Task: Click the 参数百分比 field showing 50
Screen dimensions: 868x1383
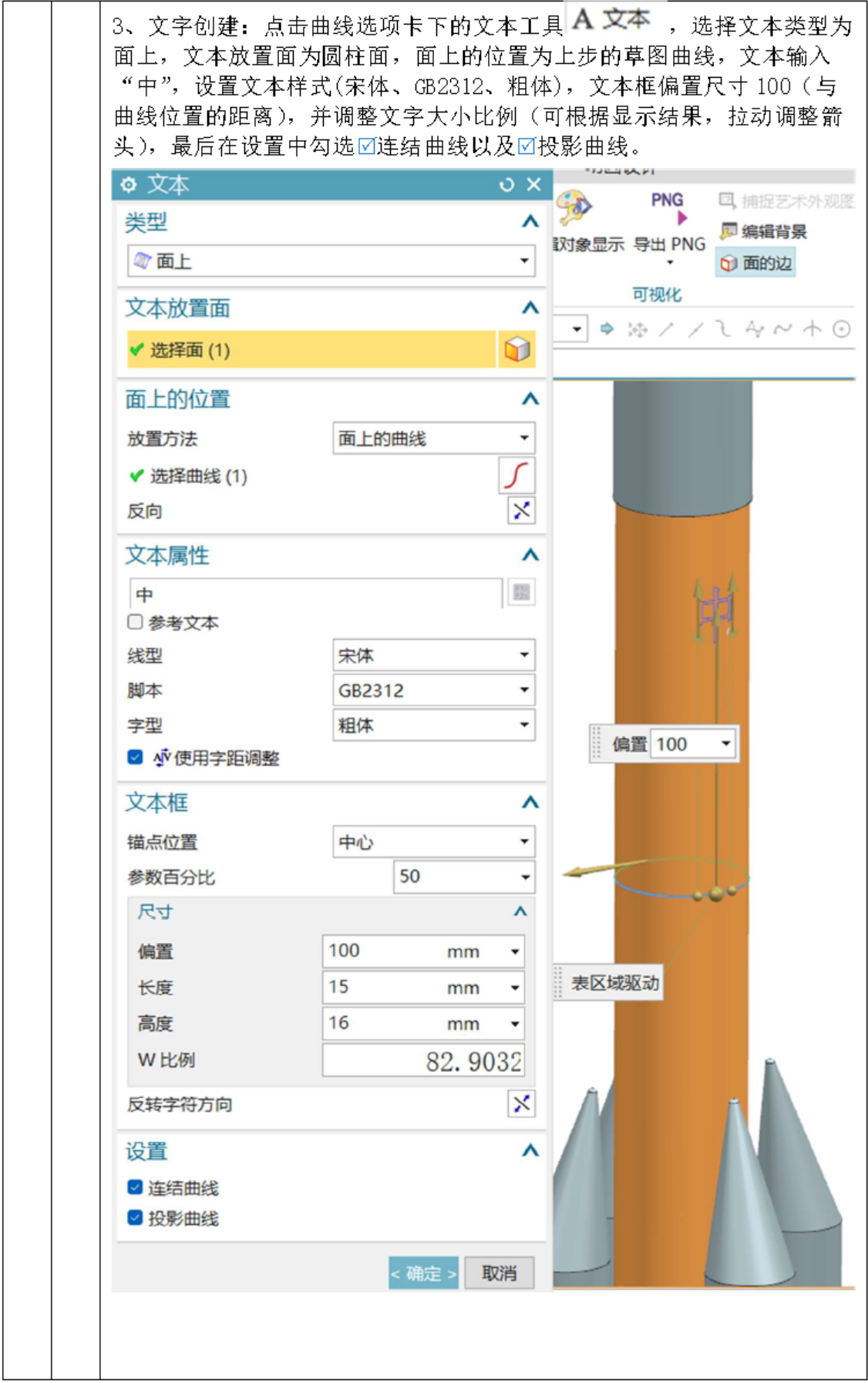Action: [x=464, y=877]
